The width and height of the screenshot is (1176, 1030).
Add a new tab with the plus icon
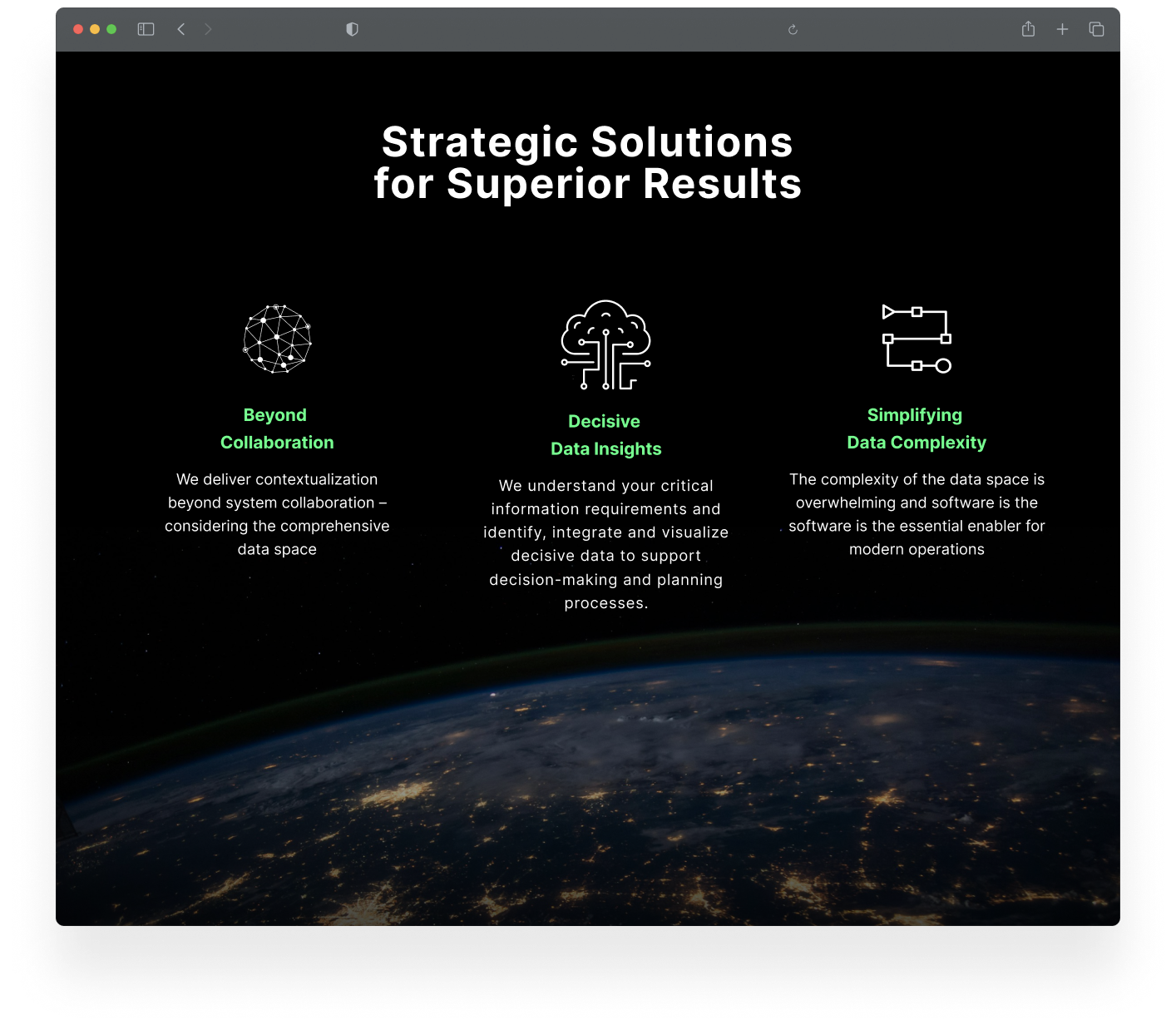click(1062, 29)
